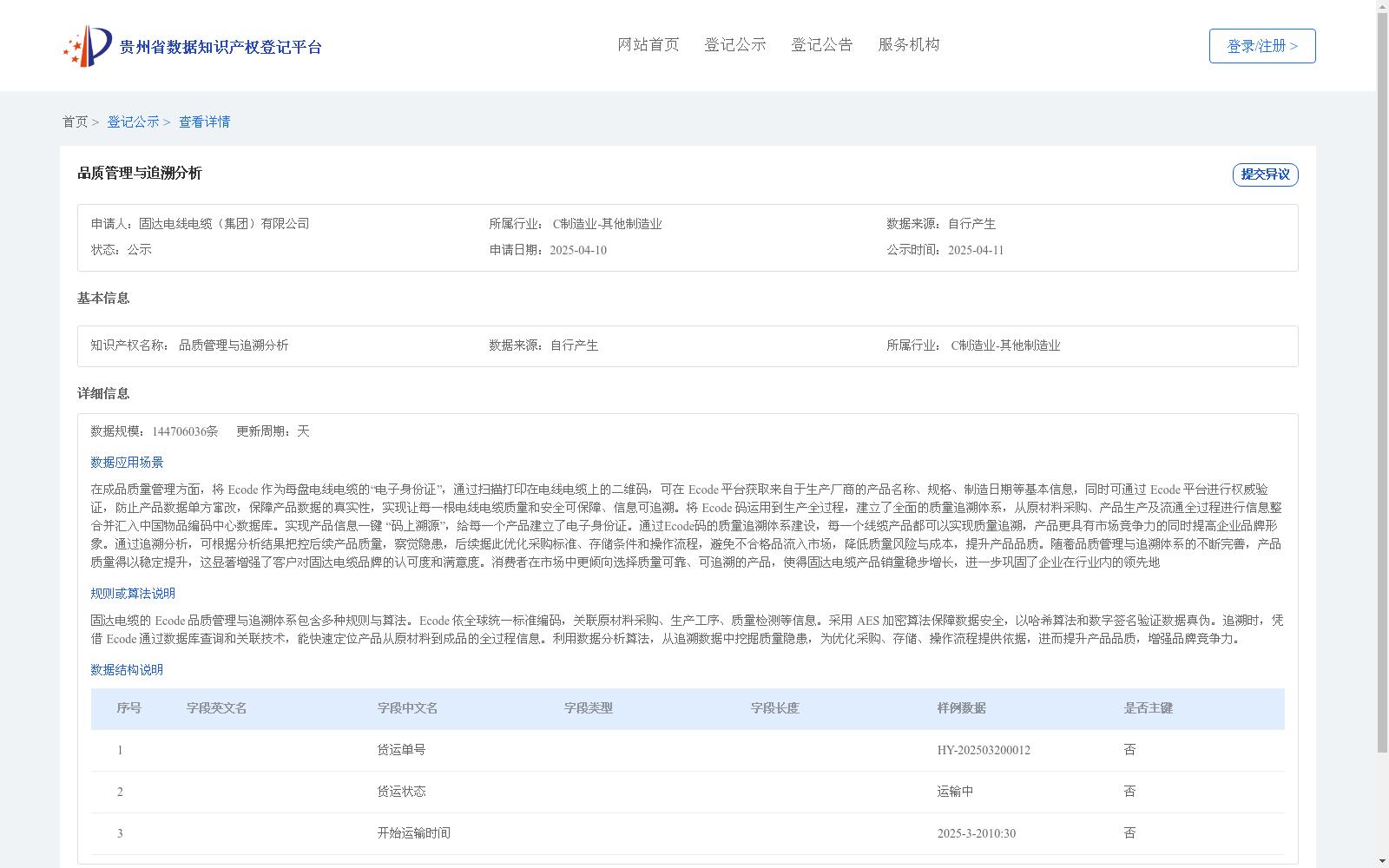This screenshot has width=1389, height=868.
Task: Click the 贵州省数据知识产权登记平台 title
Action: (x=221, y=47)
